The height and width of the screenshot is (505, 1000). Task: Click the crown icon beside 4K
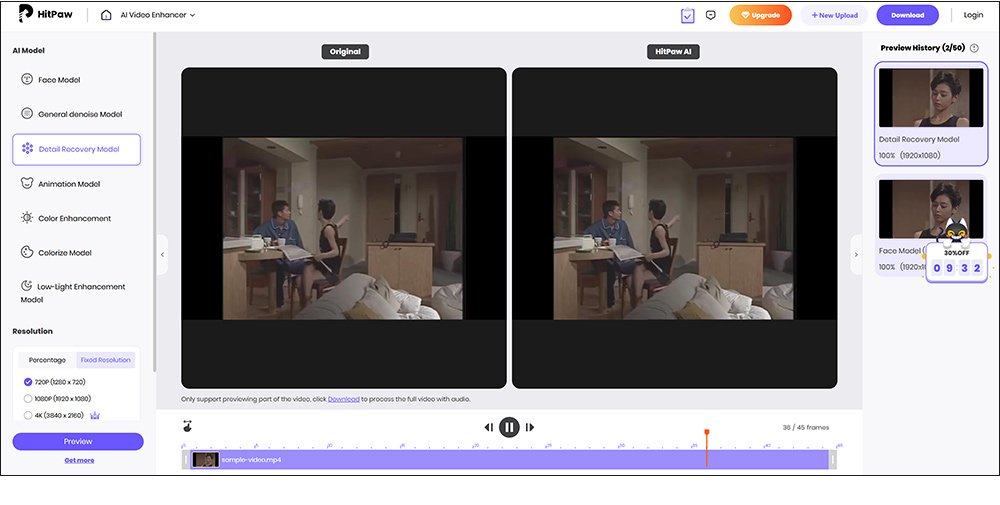click(x=95, y=415)
